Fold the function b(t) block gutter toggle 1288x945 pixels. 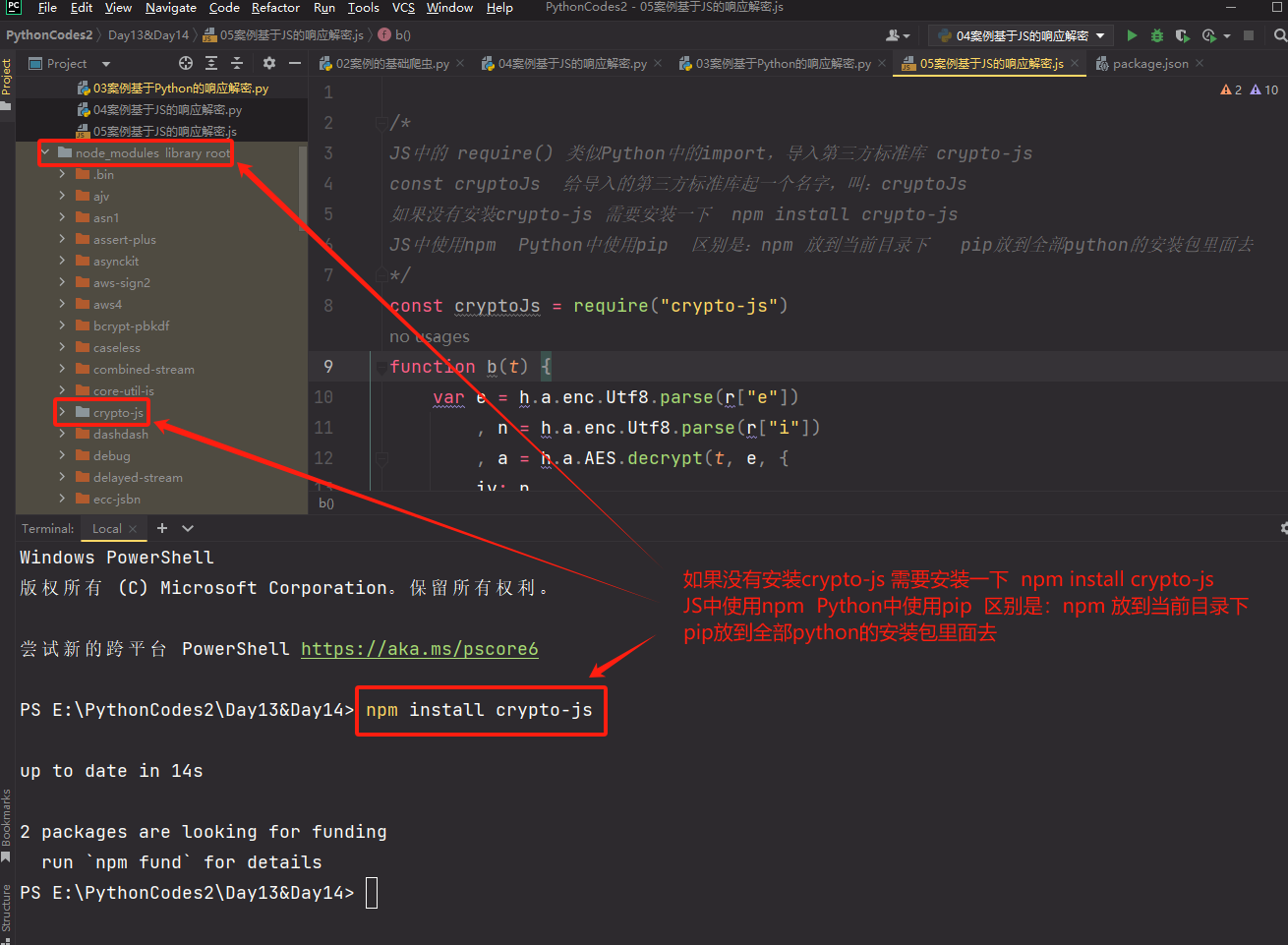point(381,367)
